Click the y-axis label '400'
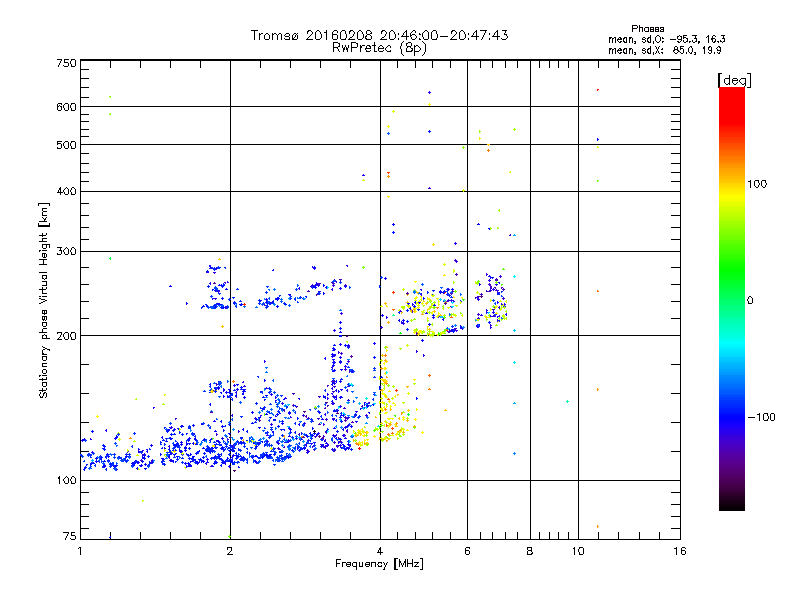Screen dimensions: 800x600 click(x=66, y=191)
